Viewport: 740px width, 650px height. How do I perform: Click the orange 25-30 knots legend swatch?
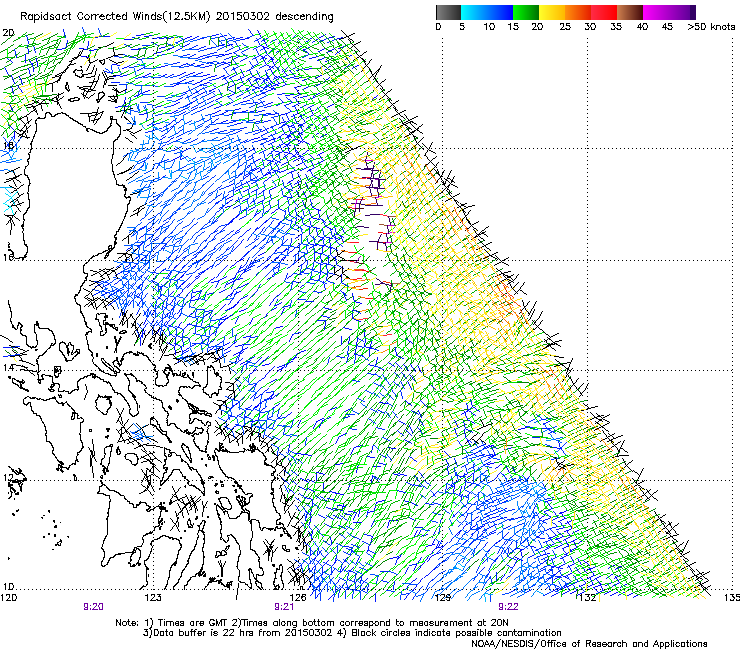[x=578, y=12]
